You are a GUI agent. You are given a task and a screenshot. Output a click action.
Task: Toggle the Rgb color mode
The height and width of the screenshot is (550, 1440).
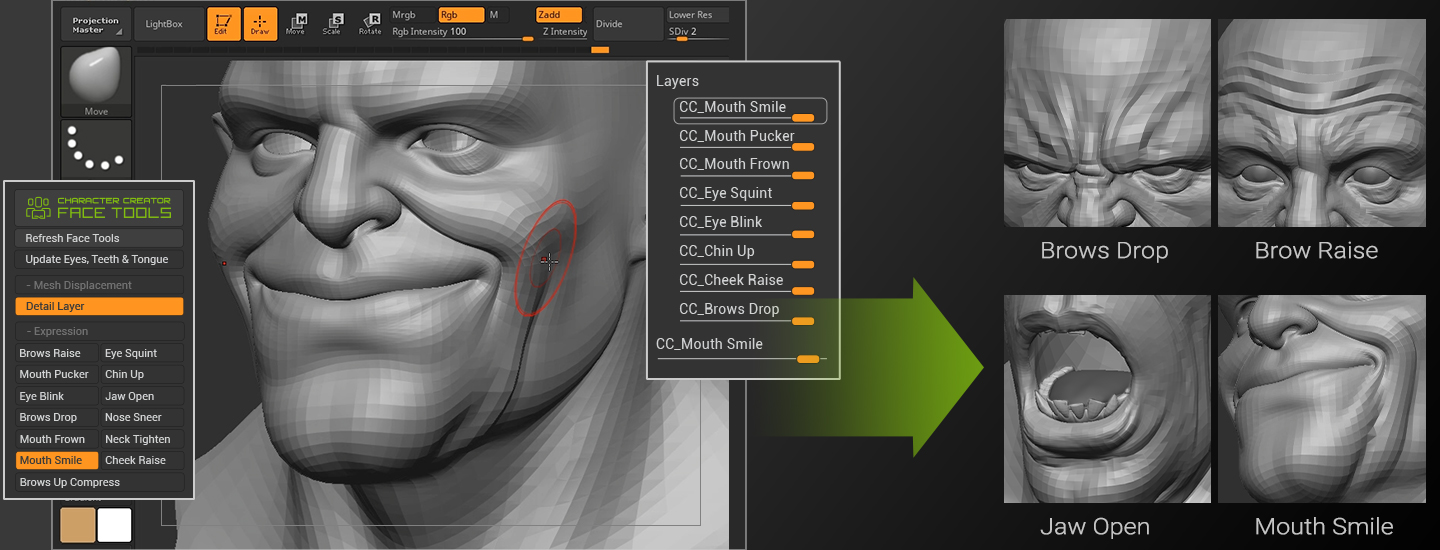tap(460, 15)
